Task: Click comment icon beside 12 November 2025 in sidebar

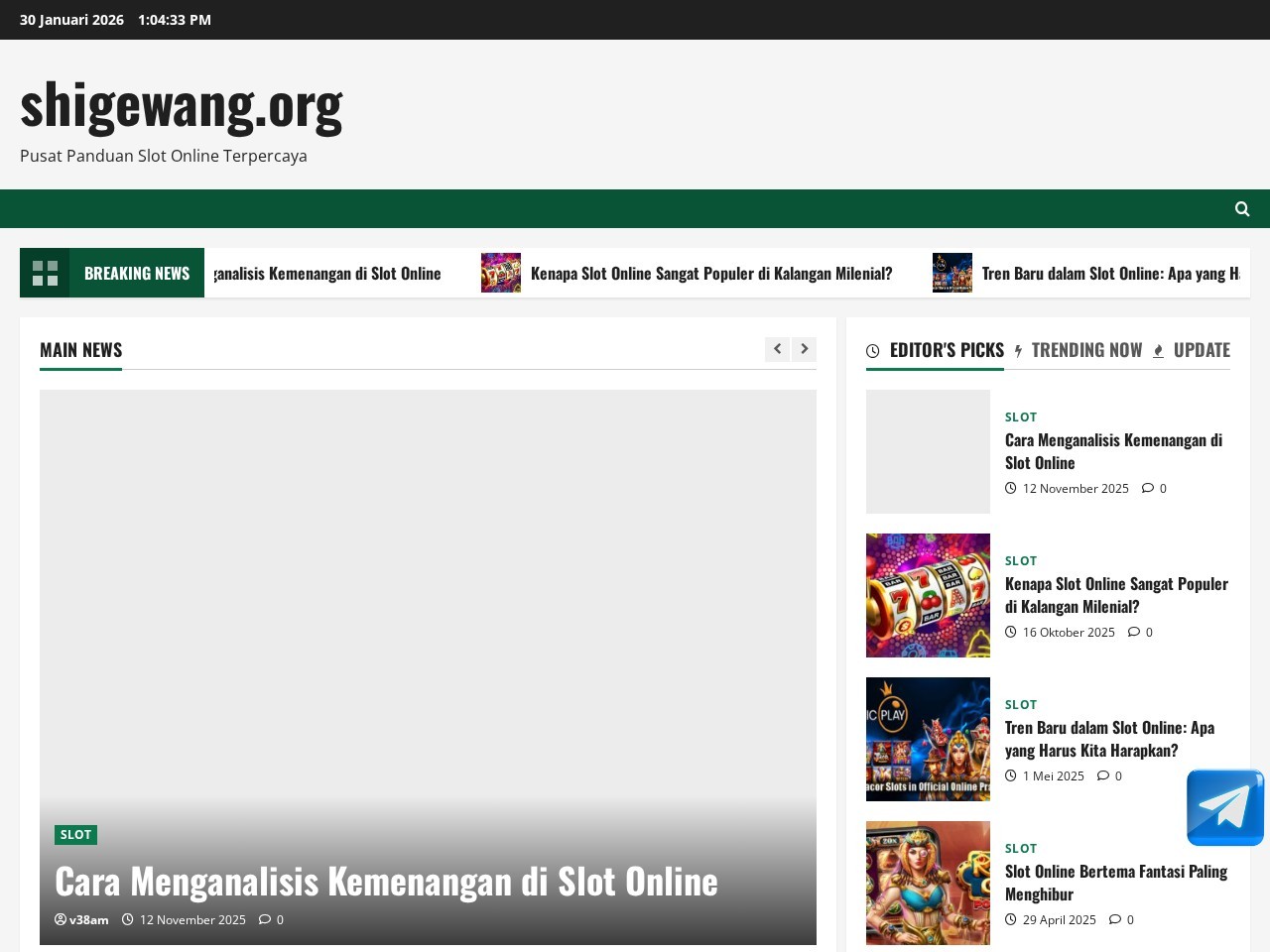Action: pyautogui.click(x=1148, y=488)
